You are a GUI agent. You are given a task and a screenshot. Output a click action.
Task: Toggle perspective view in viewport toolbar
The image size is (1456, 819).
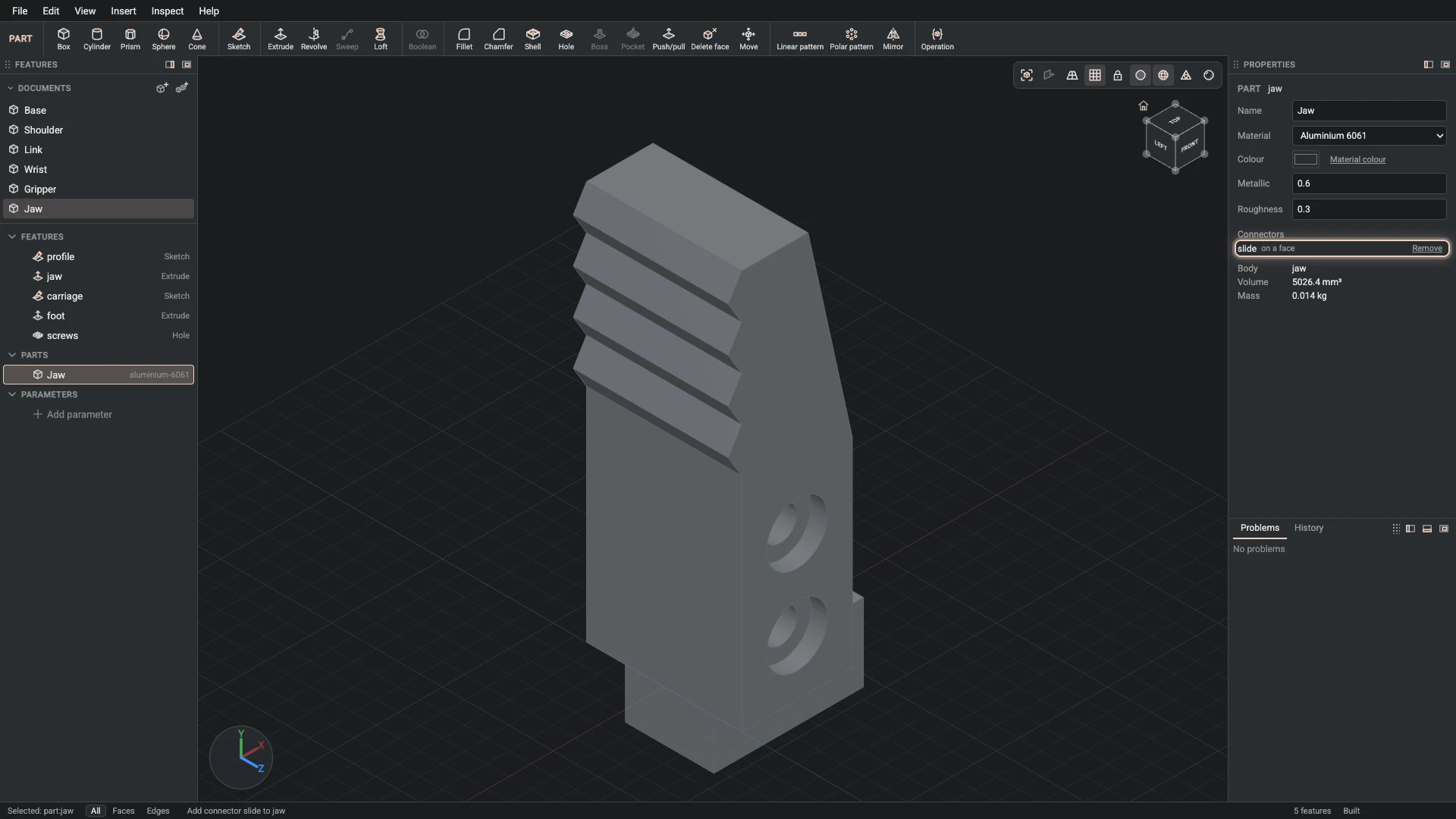[1072, 75]
